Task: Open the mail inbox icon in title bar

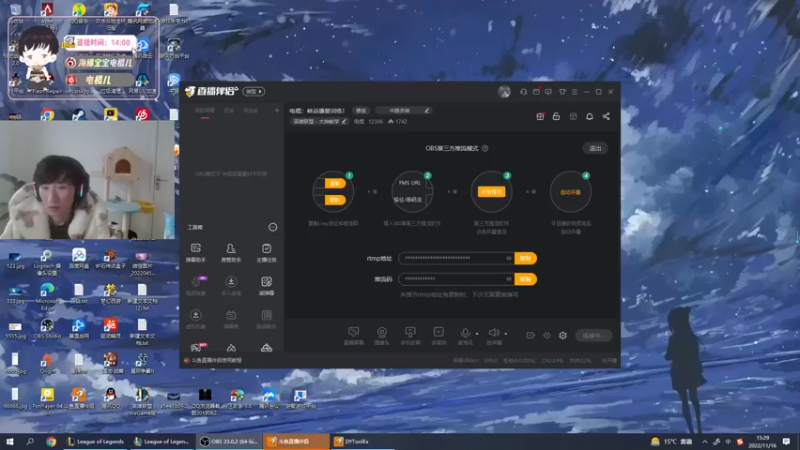Action: [536, 92]
